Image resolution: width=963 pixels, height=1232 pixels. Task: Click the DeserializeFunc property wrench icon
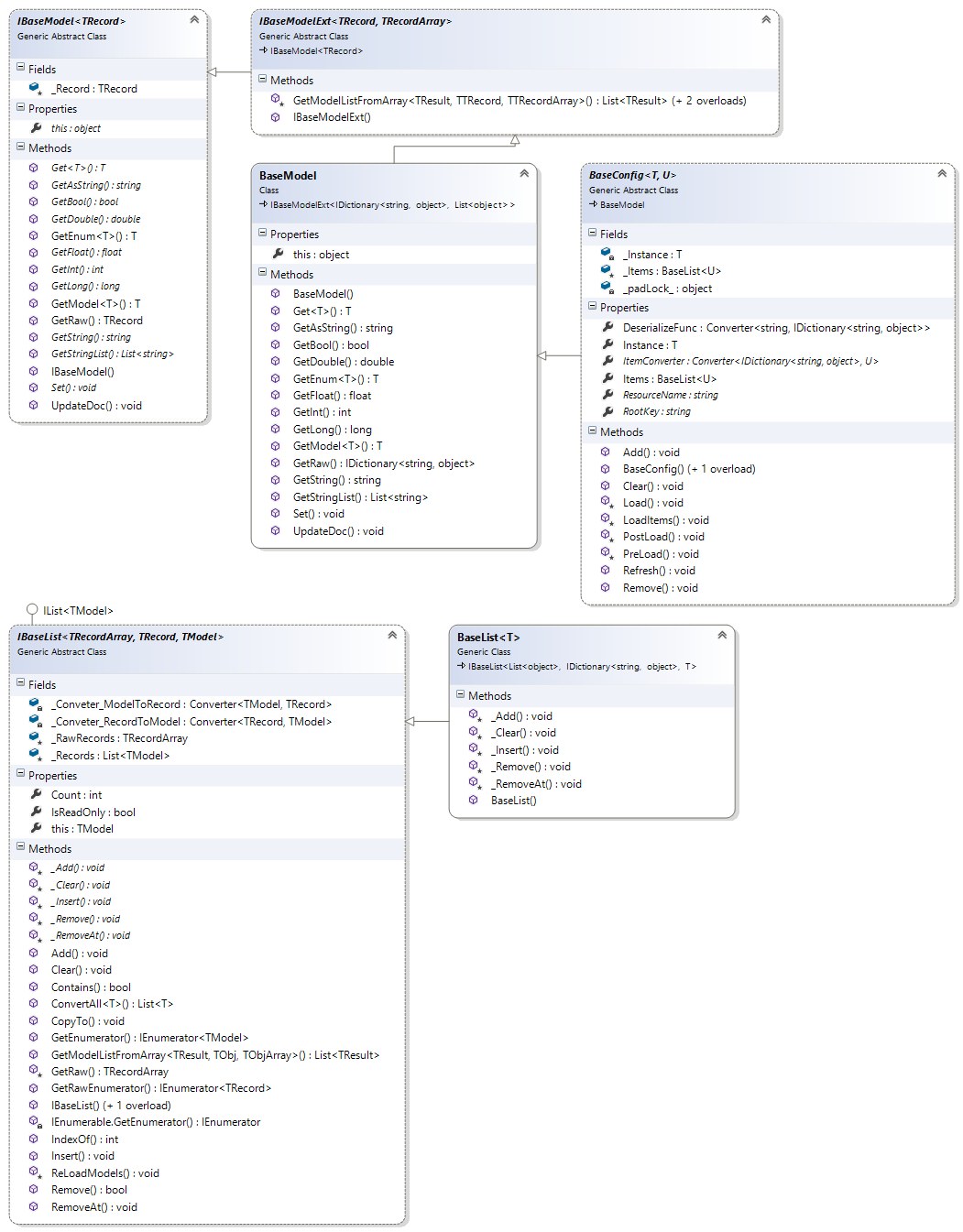click(607, 327)
